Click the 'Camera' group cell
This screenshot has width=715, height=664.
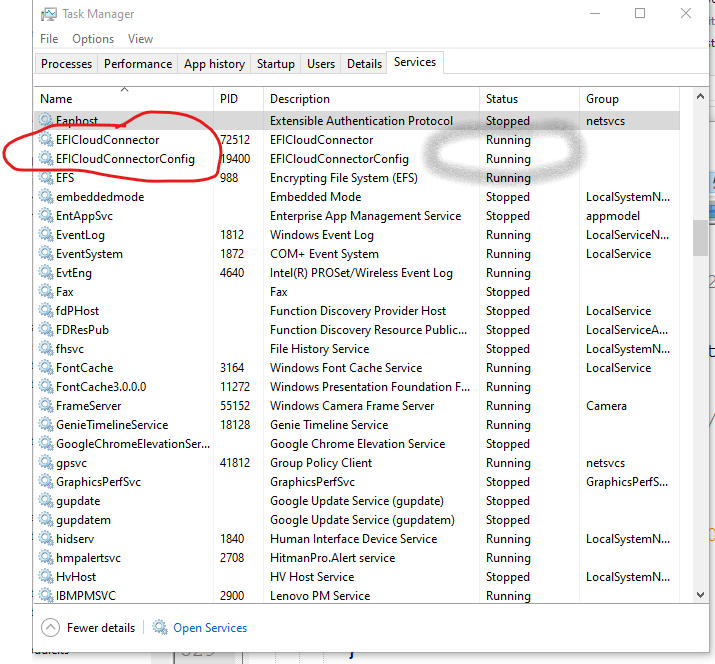point(606,405)
